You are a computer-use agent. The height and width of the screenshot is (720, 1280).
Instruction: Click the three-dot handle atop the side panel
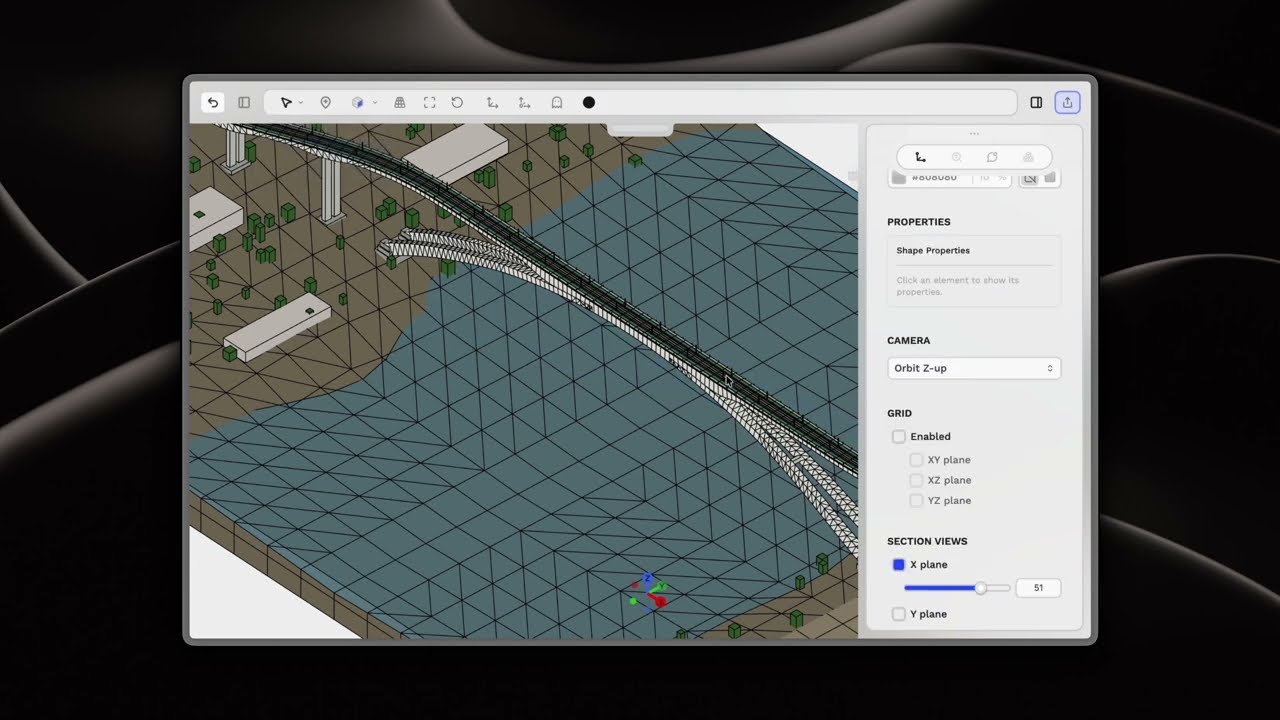pyautogui.click(x=974, y=134)
